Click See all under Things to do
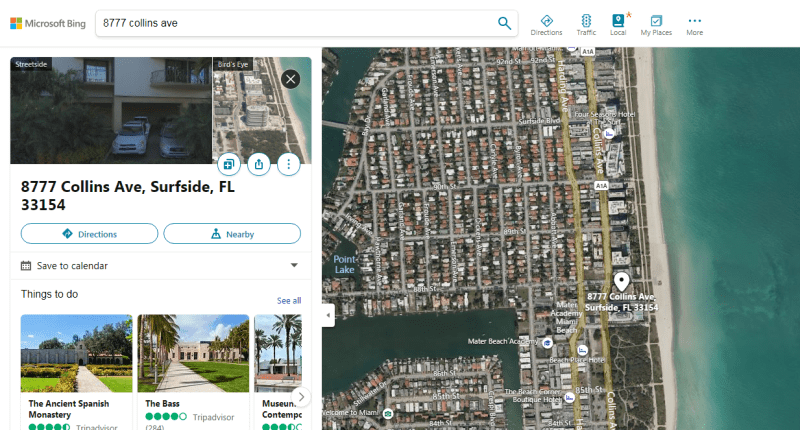Image resolution: width=800 pixels, height=430 pixels. pos(289,300)
